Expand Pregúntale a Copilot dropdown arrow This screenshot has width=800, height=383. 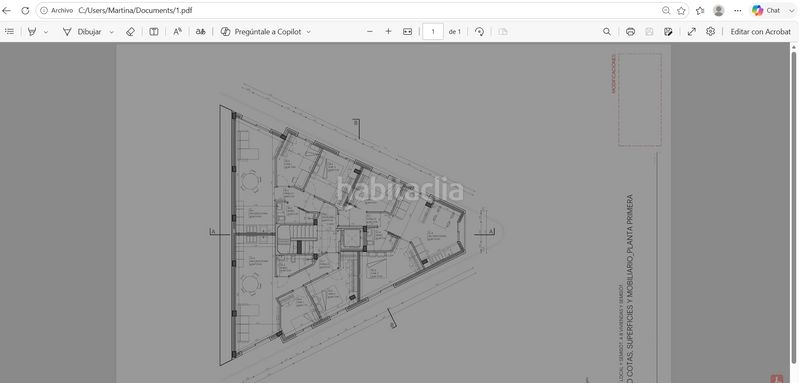[x=308, y=32]
